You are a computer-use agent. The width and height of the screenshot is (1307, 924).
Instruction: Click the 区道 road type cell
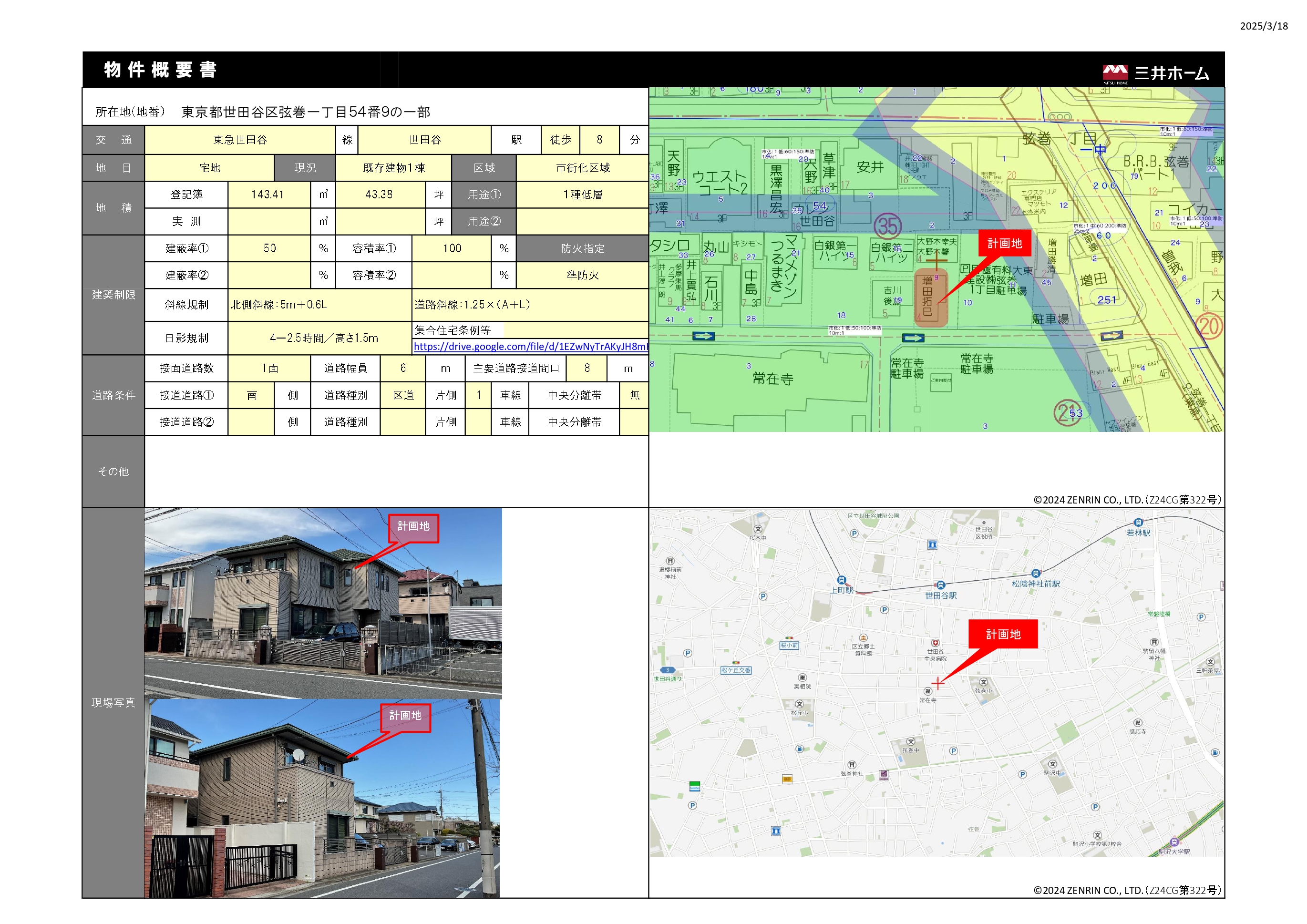(402, 395)
